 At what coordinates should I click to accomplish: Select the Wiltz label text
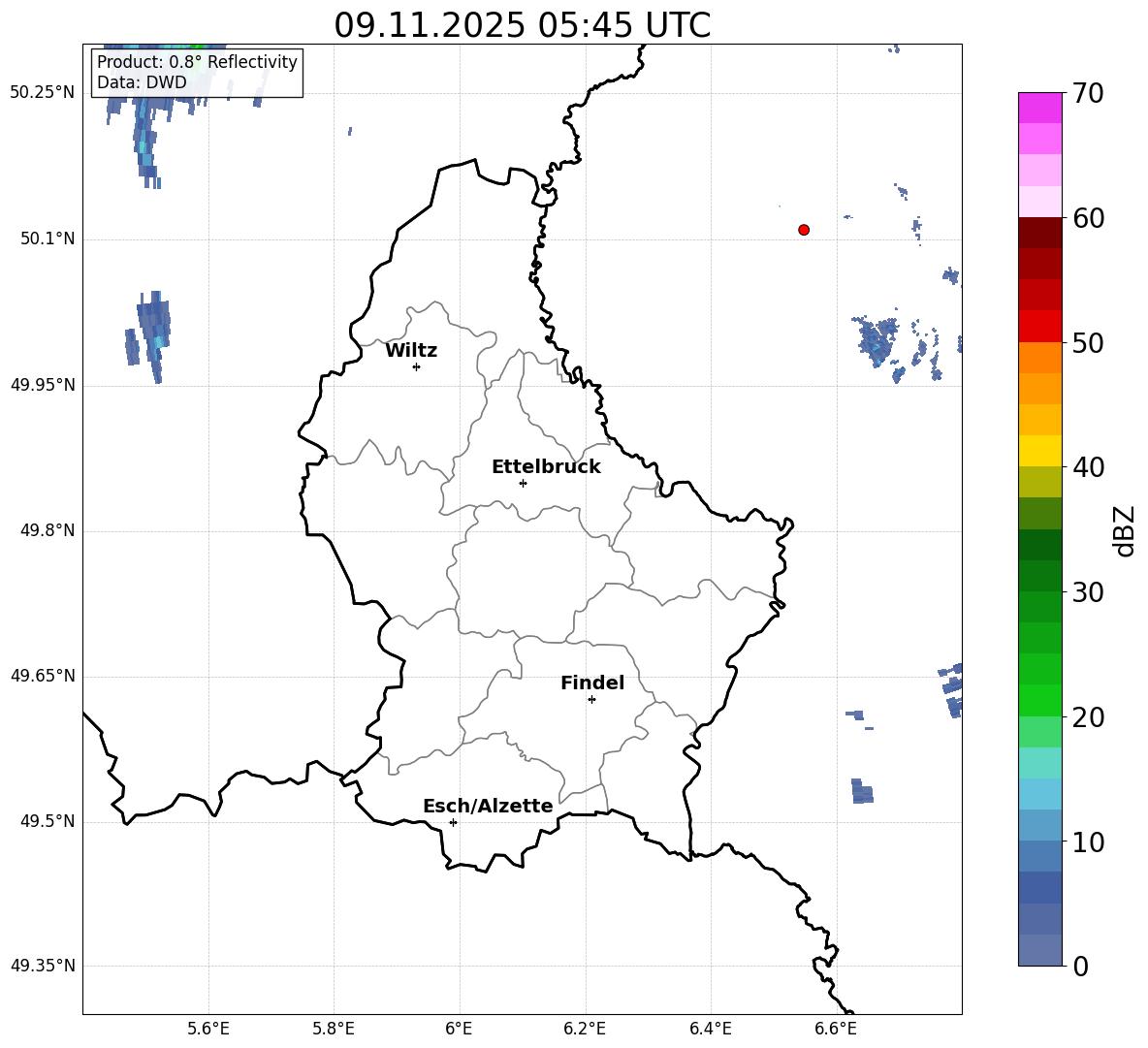coord(411,351)
